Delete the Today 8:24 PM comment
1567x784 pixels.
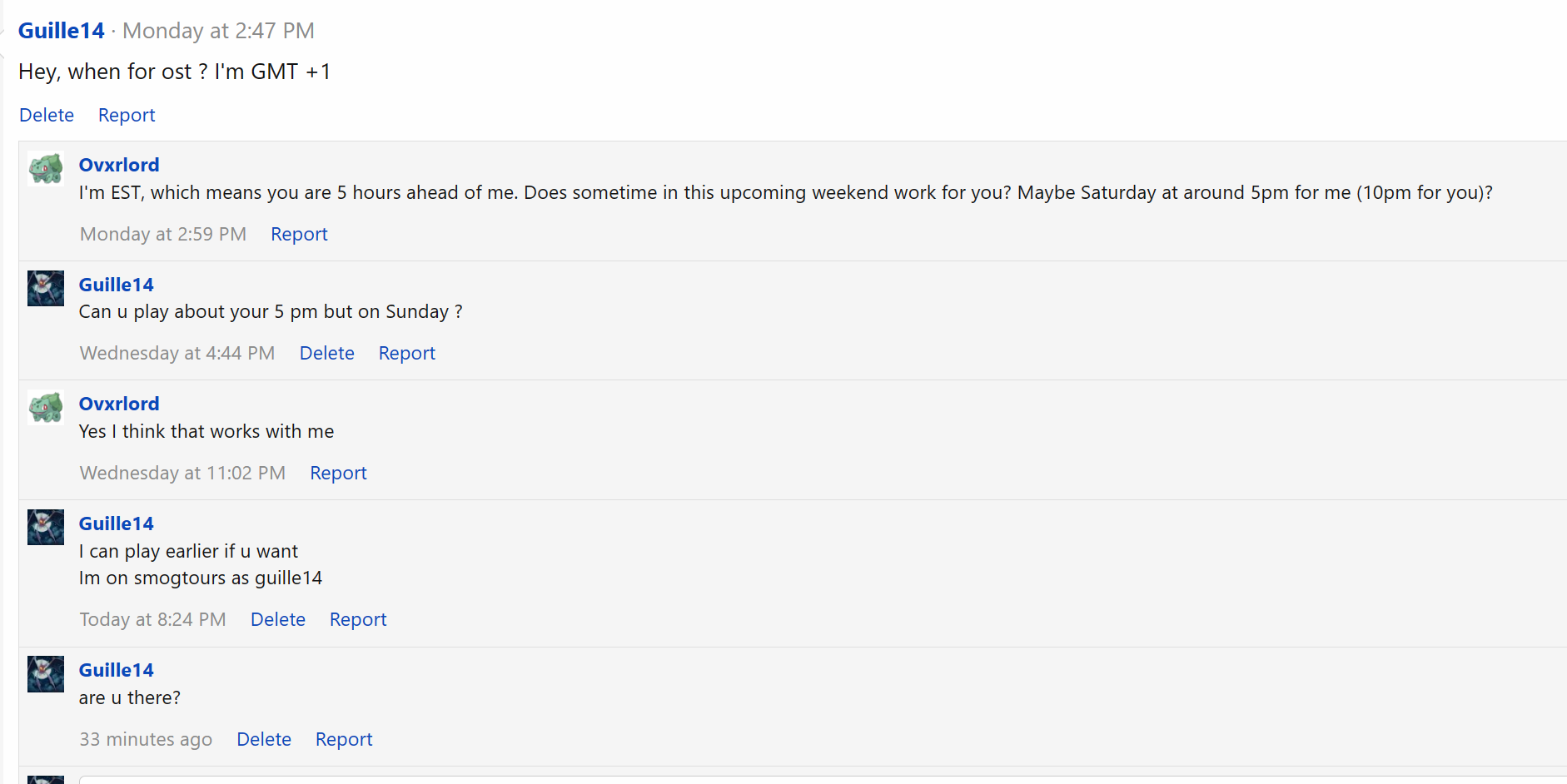click(278, 619)
